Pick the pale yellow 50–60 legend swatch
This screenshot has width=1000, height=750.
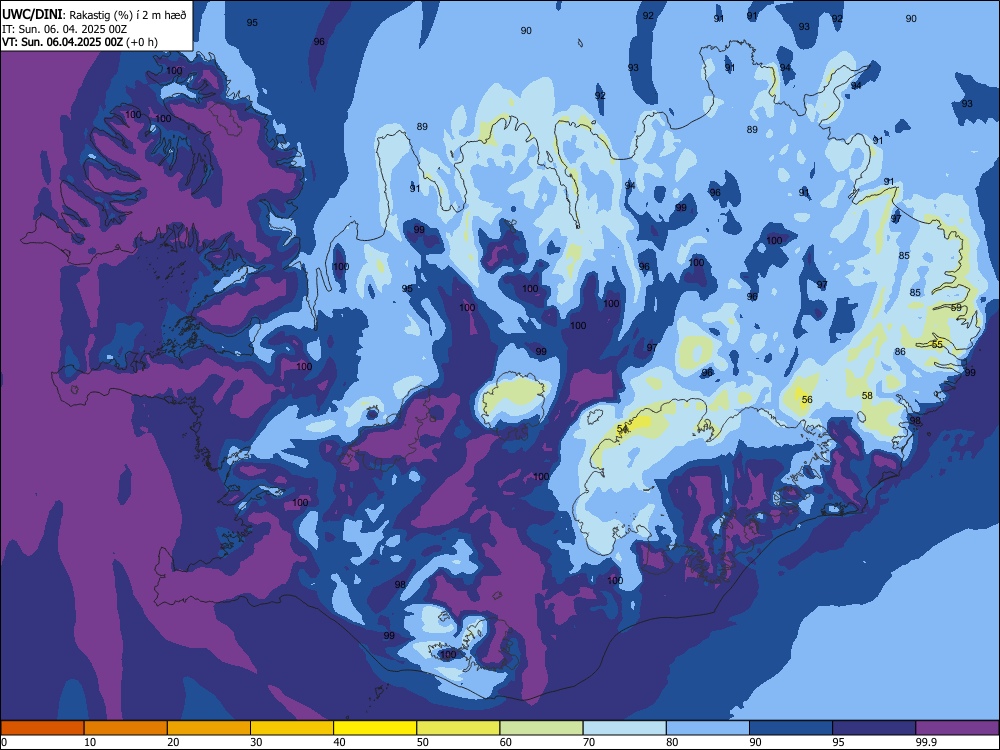click(x=459, y=728)
